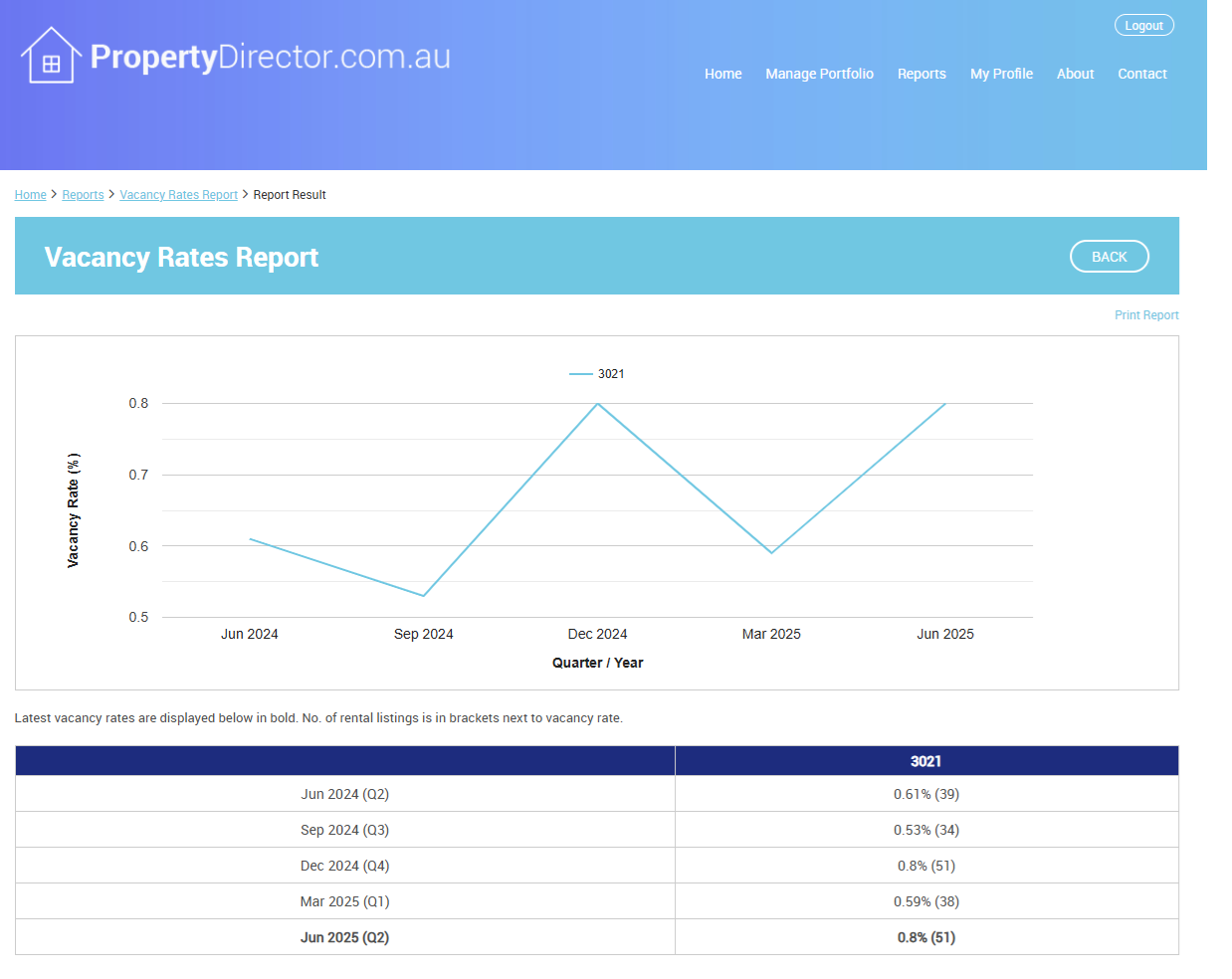Open the Contact page from navigation

[1141, 74]
